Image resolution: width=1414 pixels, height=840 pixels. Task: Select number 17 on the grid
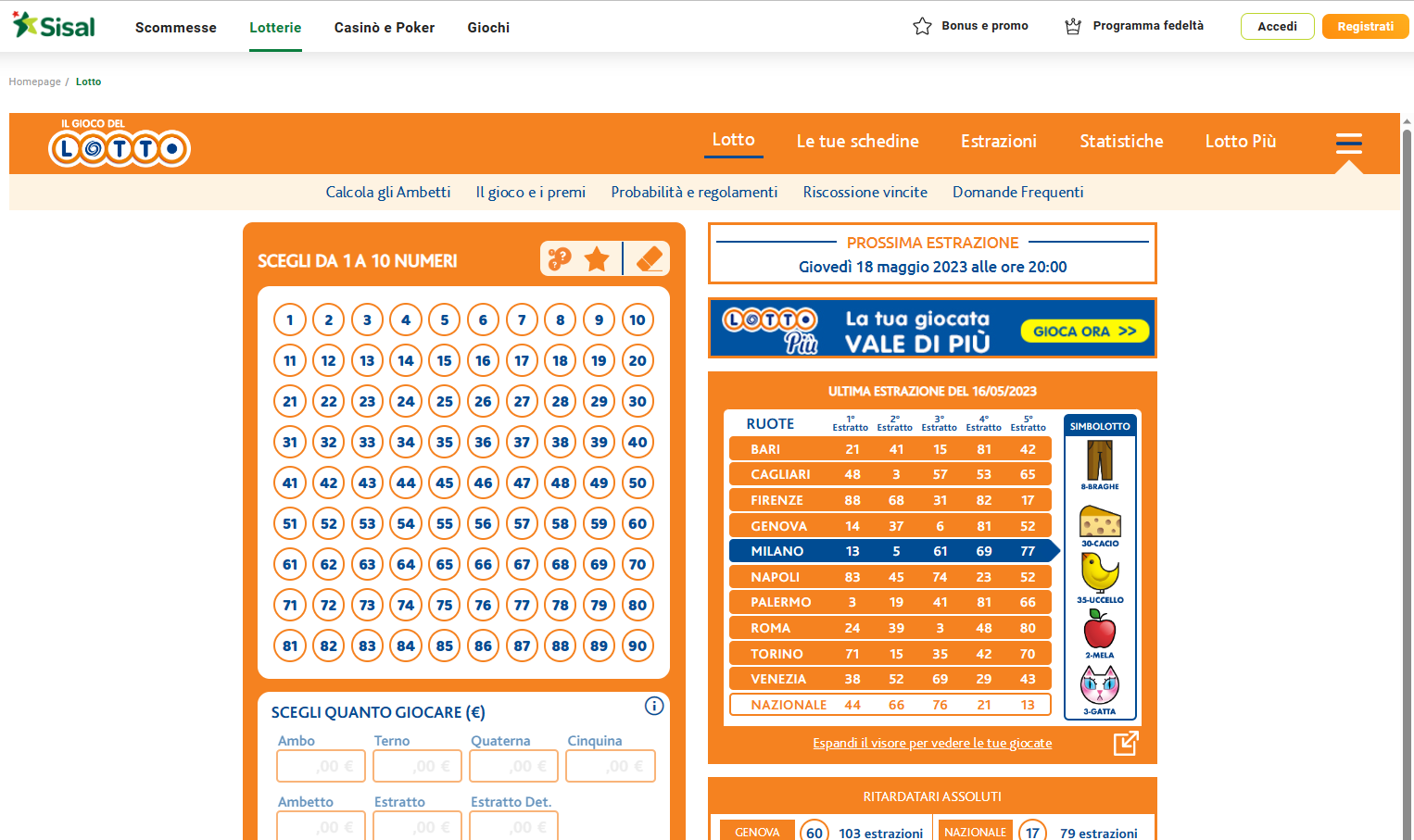point(522,360)
